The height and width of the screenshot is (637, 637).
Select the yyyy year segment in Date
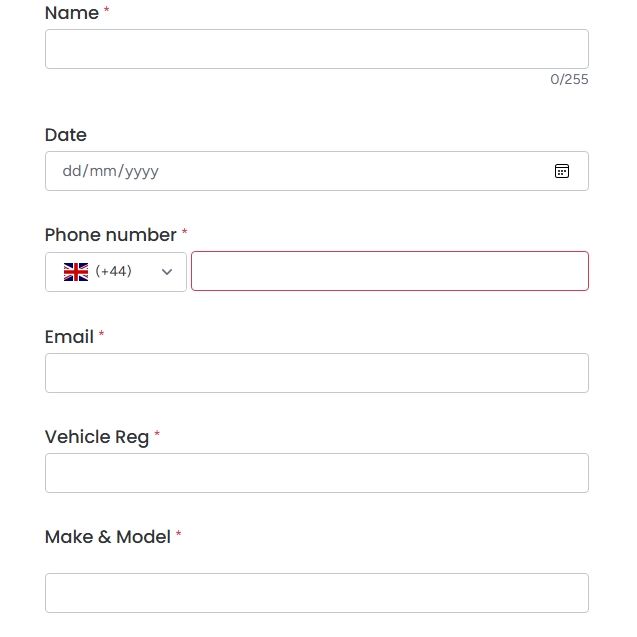click(141, 172)
